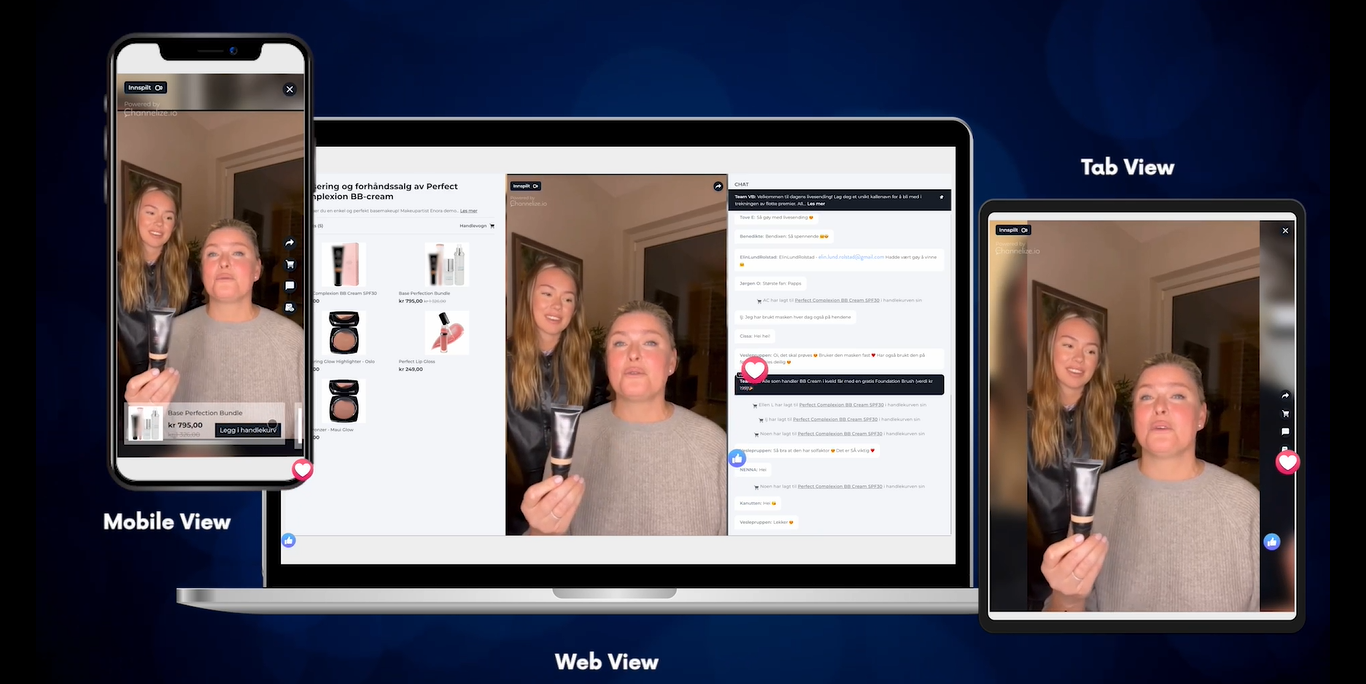Click 'Legg i handlekurv' in mobile view
The height and width of the screenshot is (684, 1366).
(x=248, y=430)
